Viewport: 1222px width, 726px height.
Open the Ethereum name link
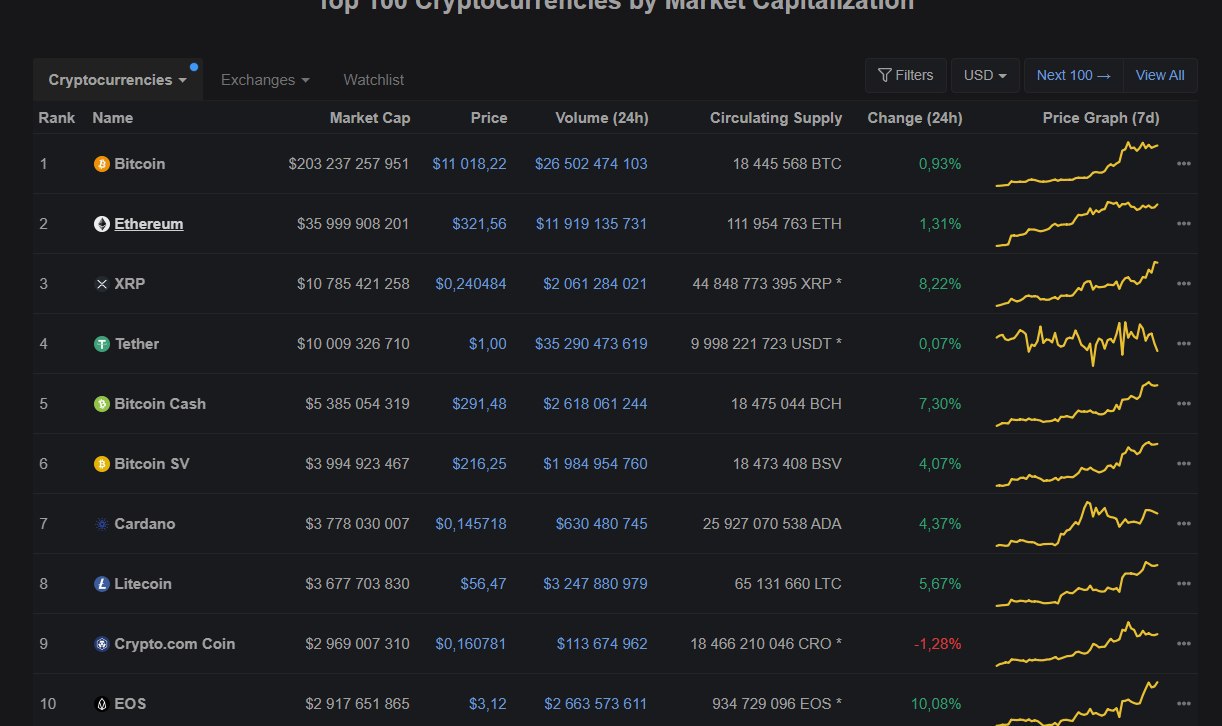coord(148,224)
